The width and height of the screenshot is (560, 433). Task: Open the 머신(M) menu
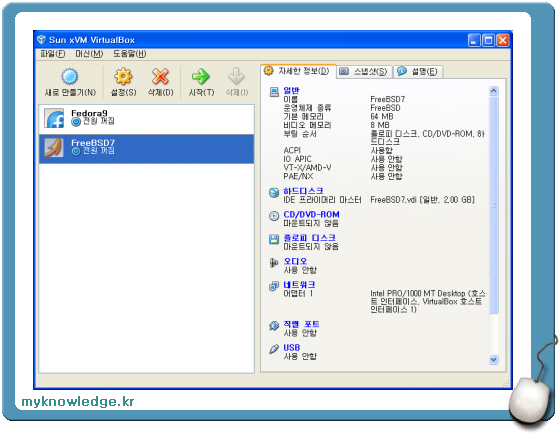click(x=89, y=54)
